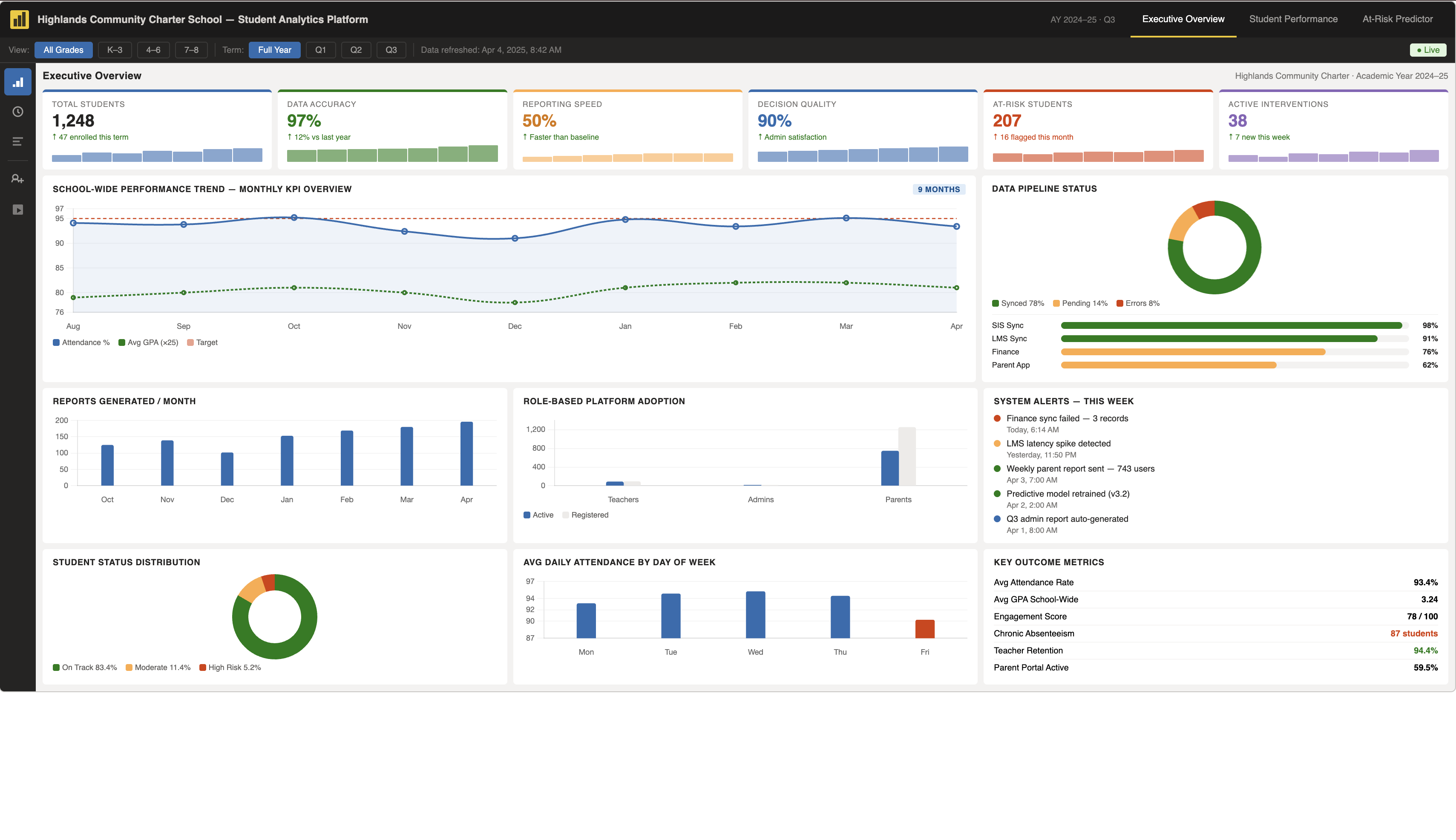1456x840 pixels.
Task: Select the clock history icon in sidebar
Action: coord(18,111)
